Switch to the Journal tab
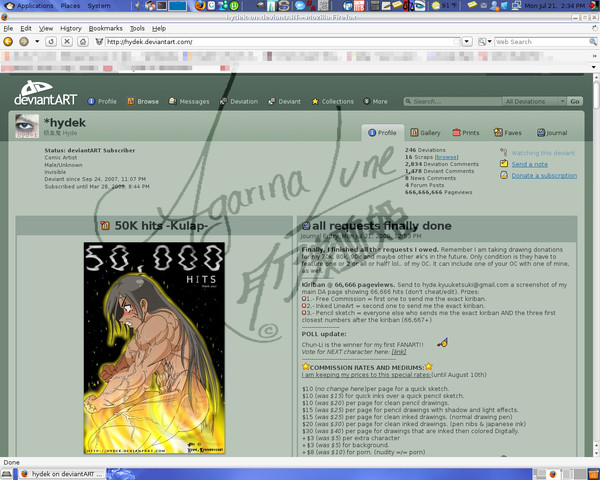This screenshot has height=480, width=600. [x=552, y=133]
